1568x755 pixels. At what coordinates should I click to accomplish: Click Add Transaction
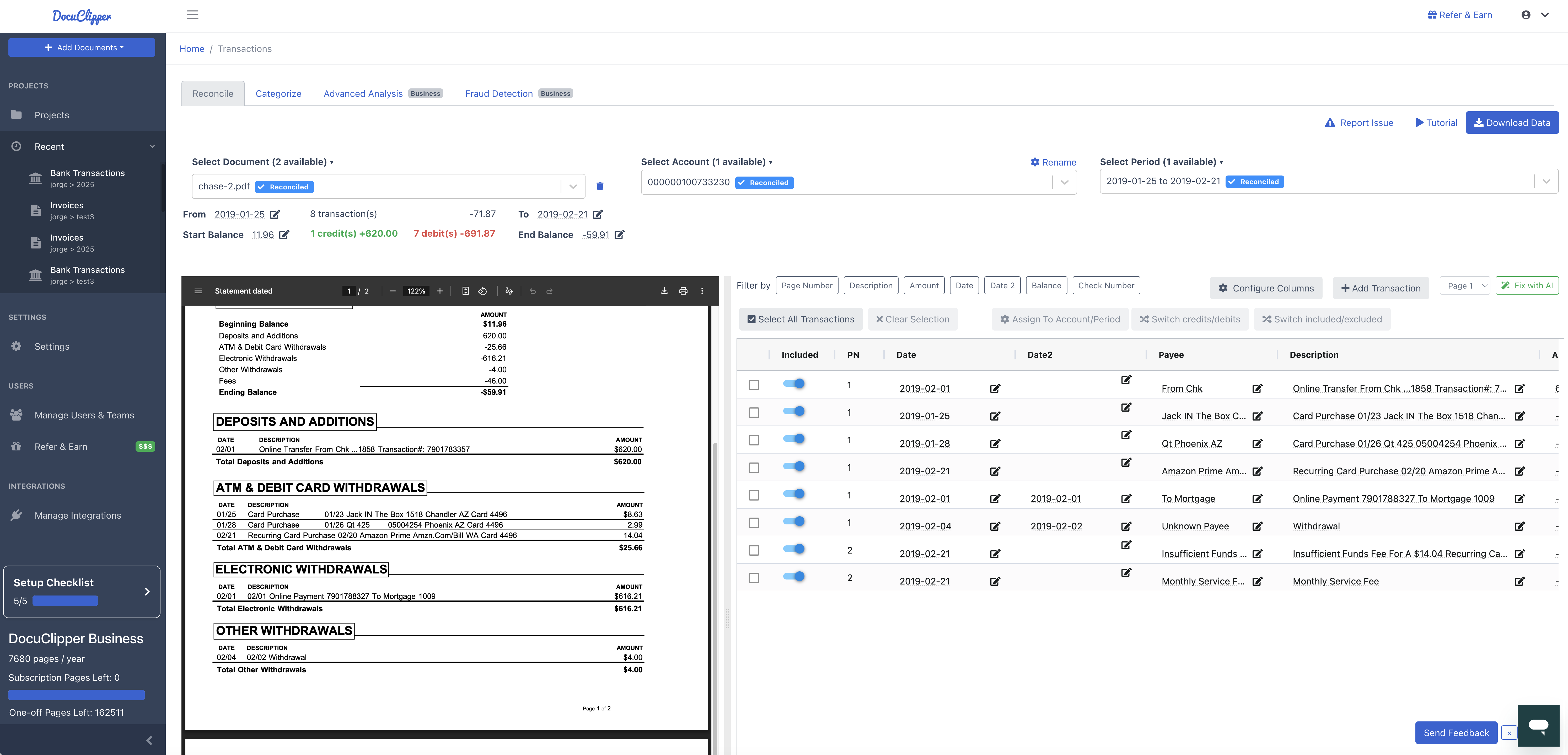[1381, 288]
